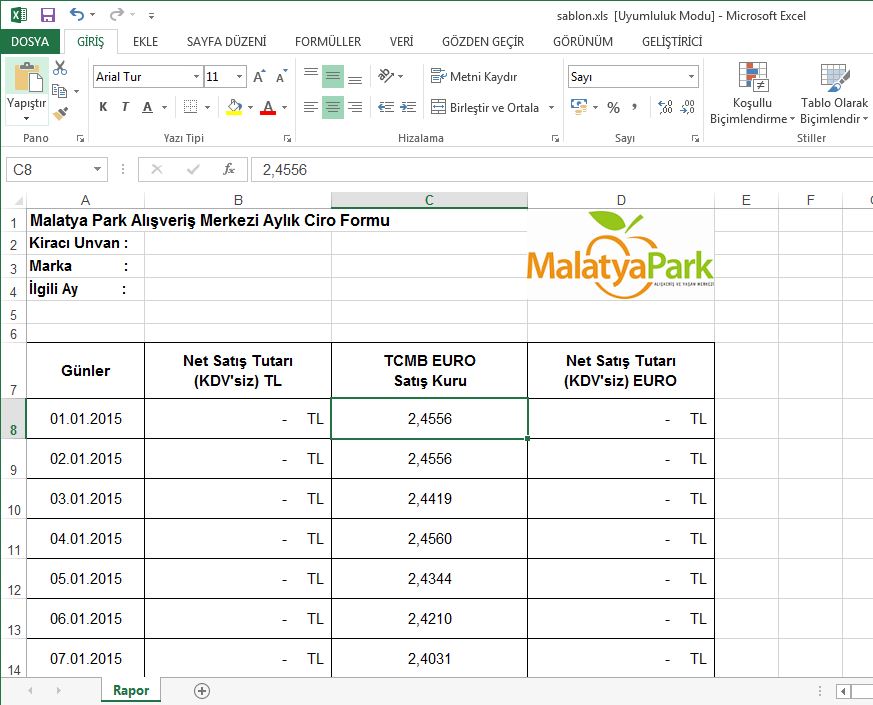Toggle center horizontal alignment

pos(333,108)
